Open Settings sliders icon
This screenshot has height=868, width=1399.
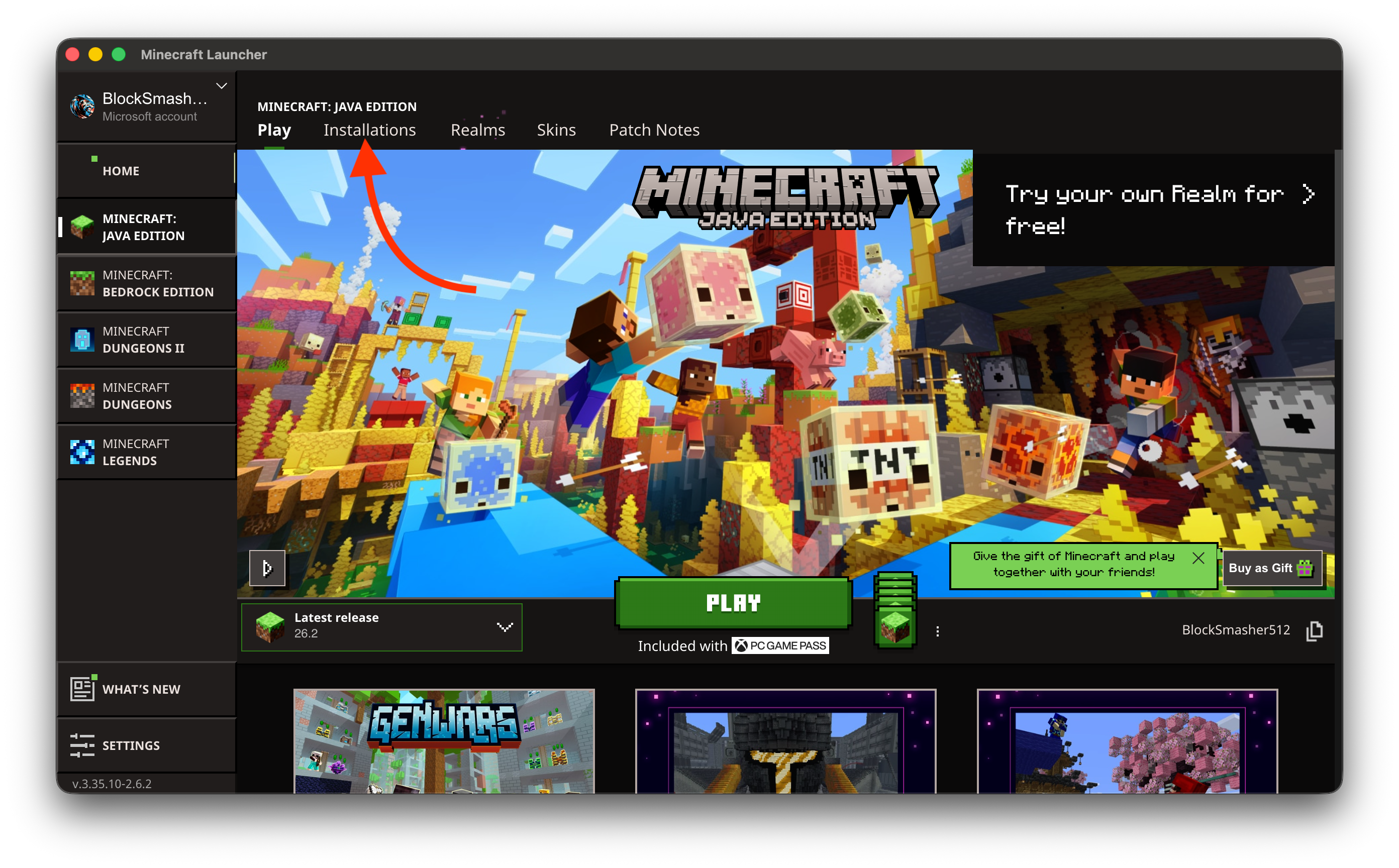(82, 745)
